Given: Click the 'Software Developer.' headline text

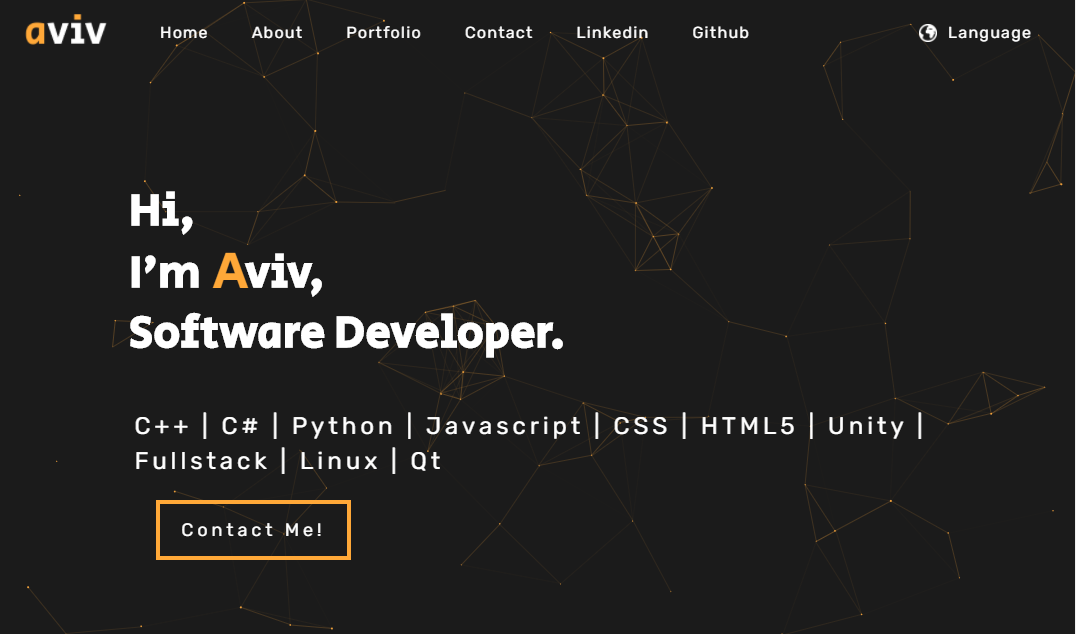Looking at the screenshot, I should [347, 332].
